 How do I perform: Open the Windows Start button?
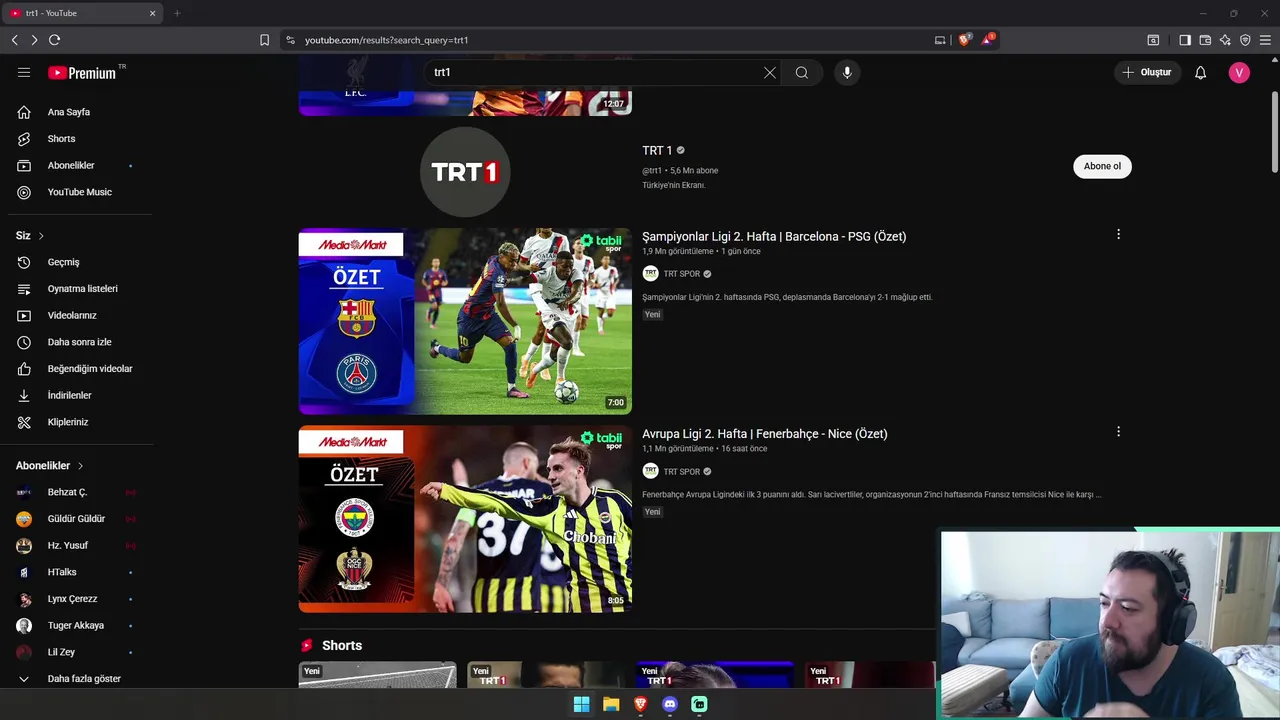[x=581, y=704]
